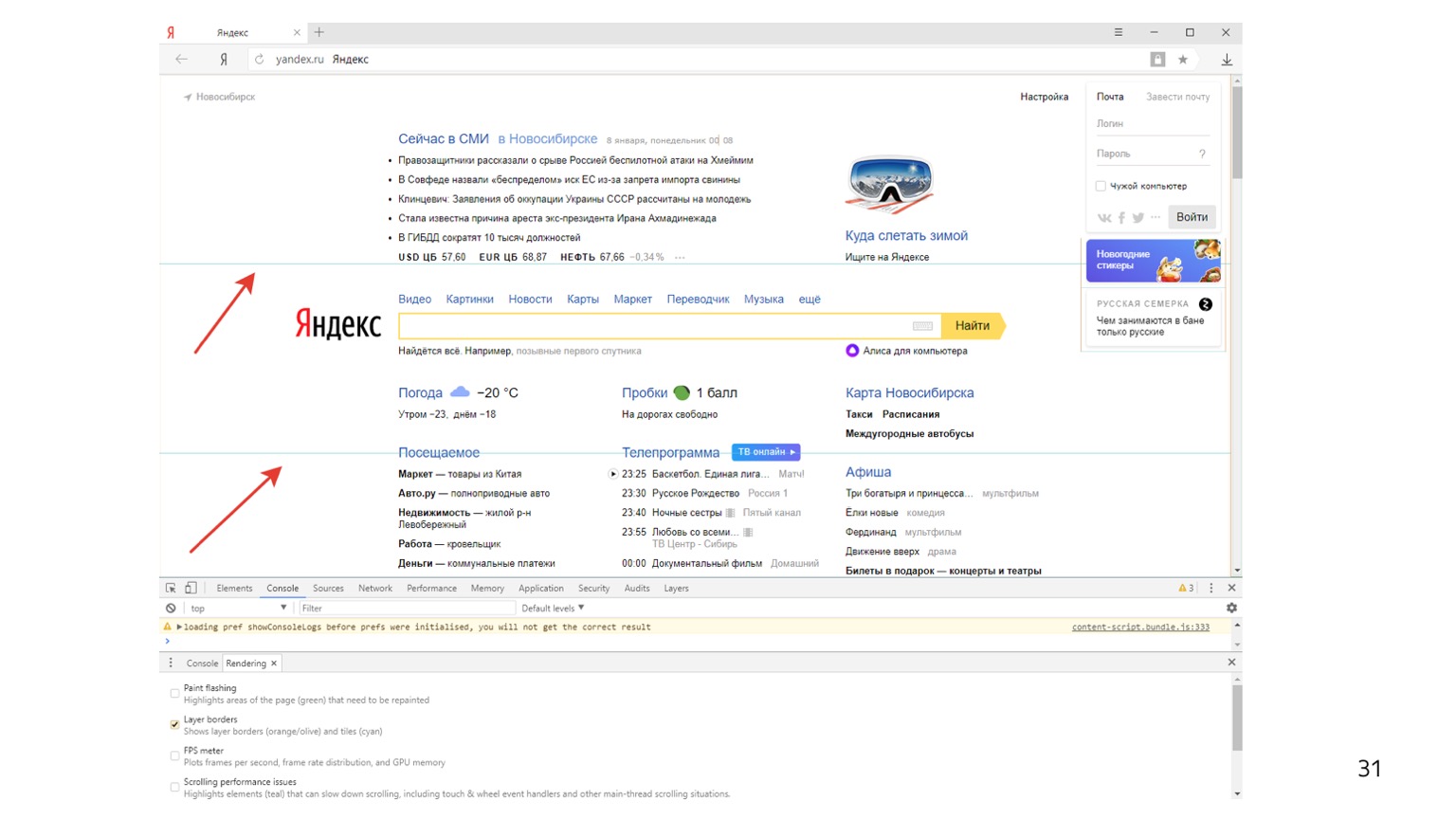Open the Application DevTools tab
This screenshot has width=1456, height=819.
tap(541, 589)
